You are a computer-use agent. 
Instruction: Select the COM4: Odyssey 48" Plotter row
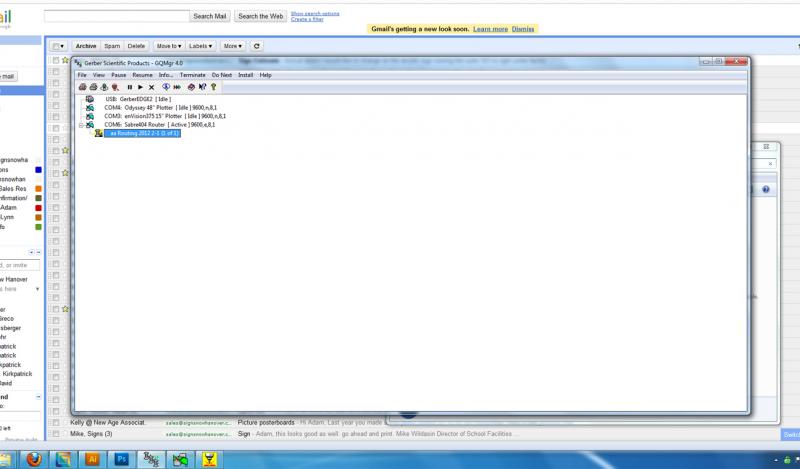pos(160,108)
